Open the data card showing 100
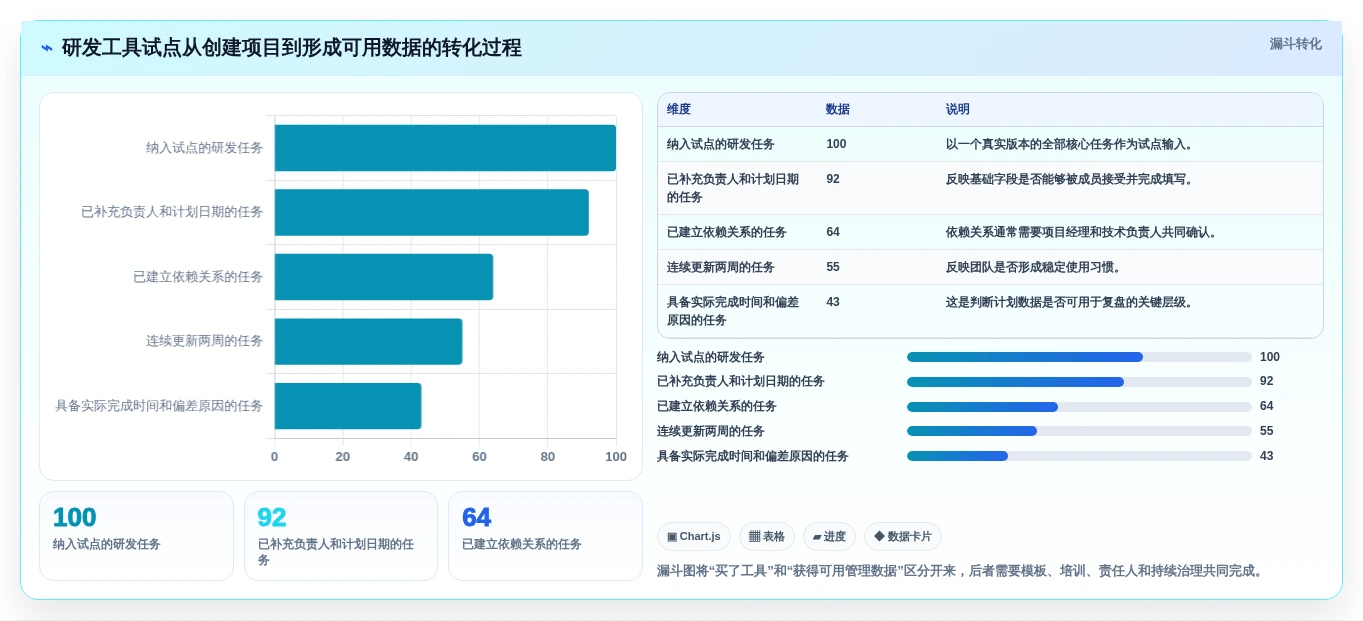 click(136, 536)
